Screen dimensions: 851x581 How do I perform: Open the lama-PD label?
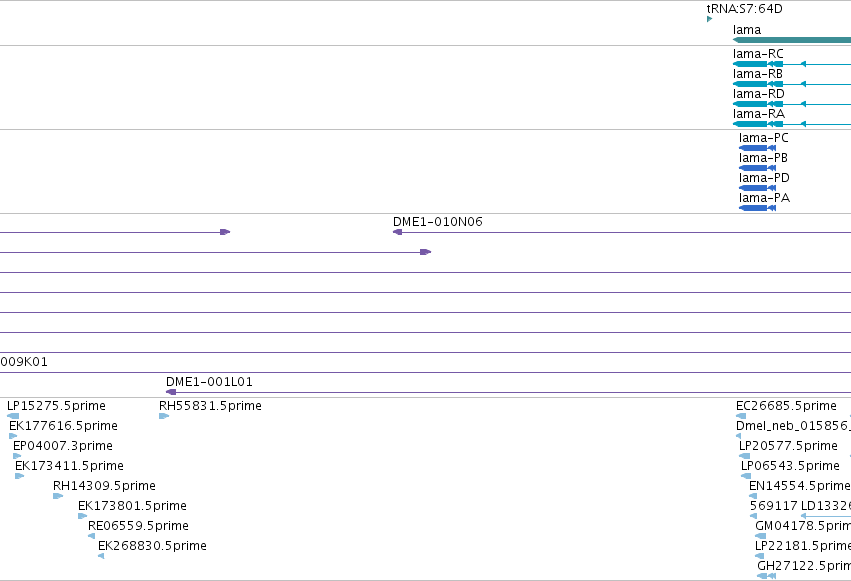(x=764, y=178)
